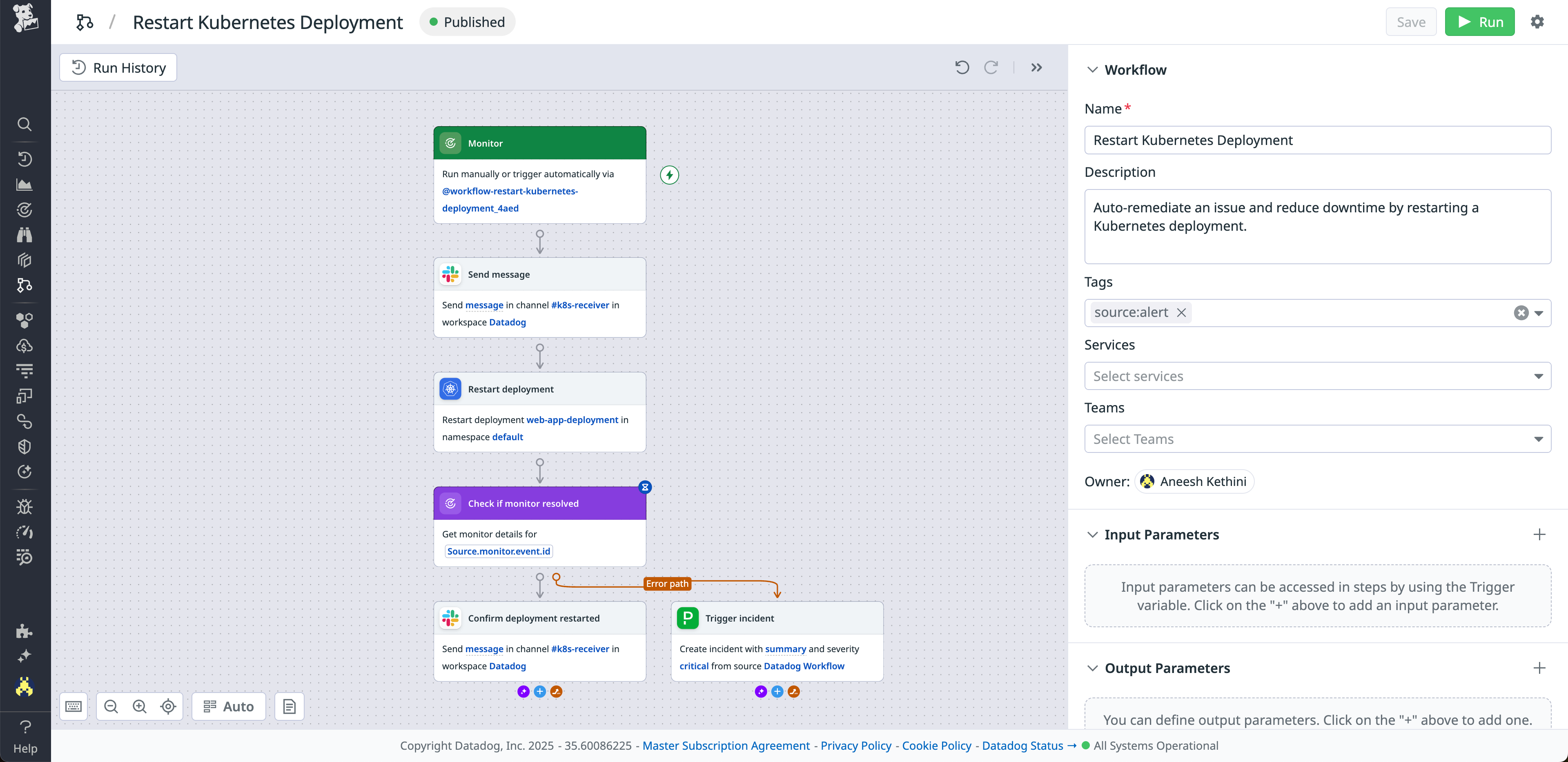Image resolution: width=1568 pixels, height=762 pixels.
Task: Click the plus icon below Confirm deployment restarted
Action: [539, 691]
